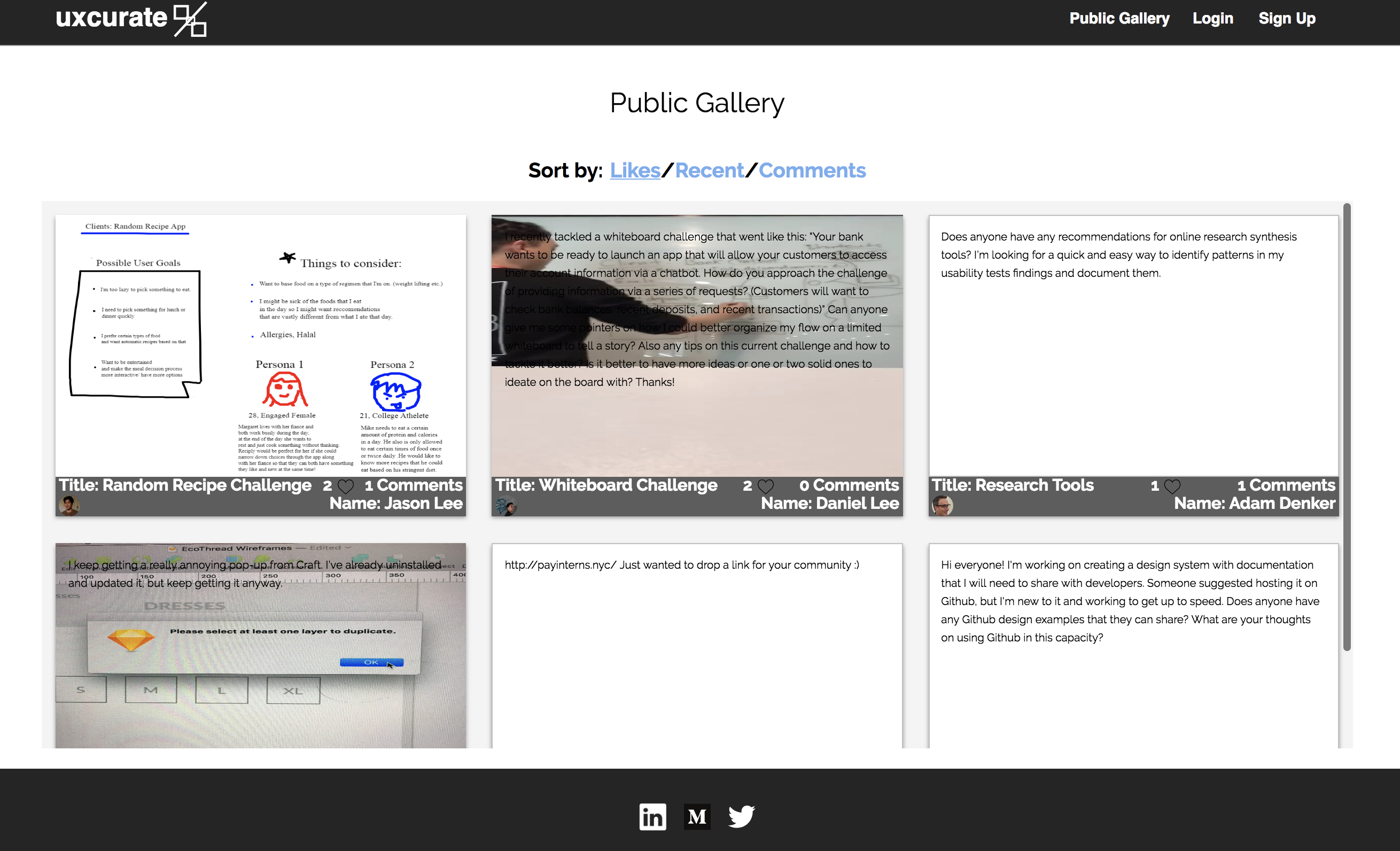Sort the gallery by Comments
The height and width of the screenshot is (851, 1400).
click(x=813, y=170)
